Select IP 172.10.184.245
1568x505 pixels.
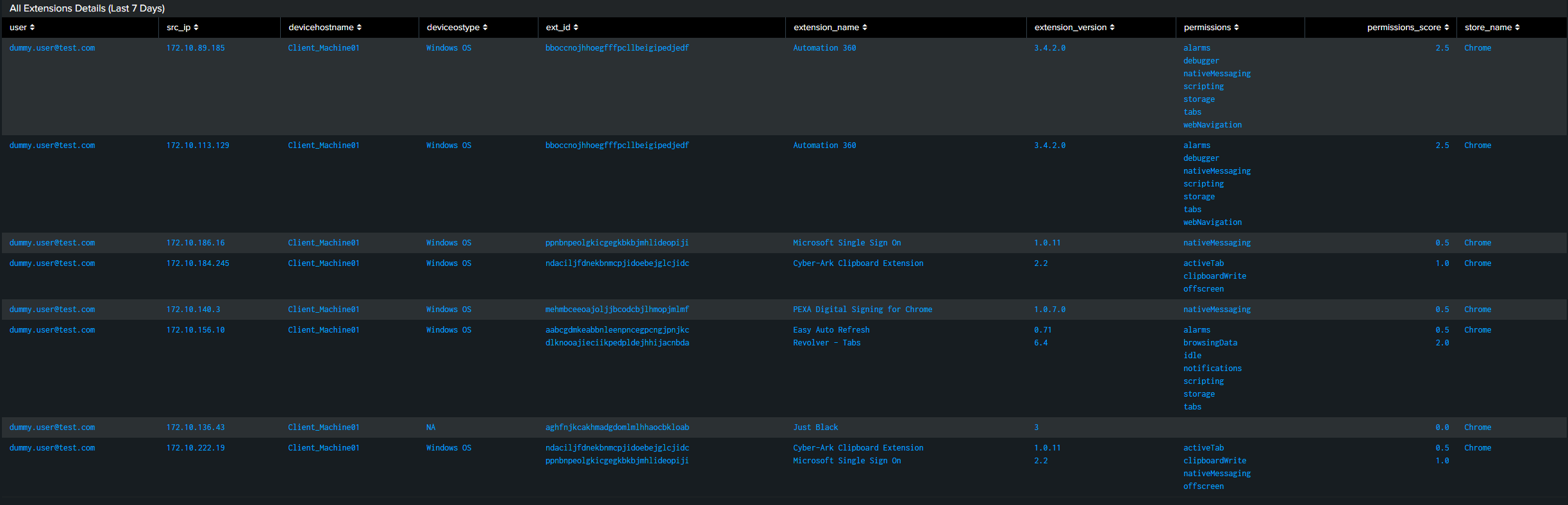tap(198, 263)
